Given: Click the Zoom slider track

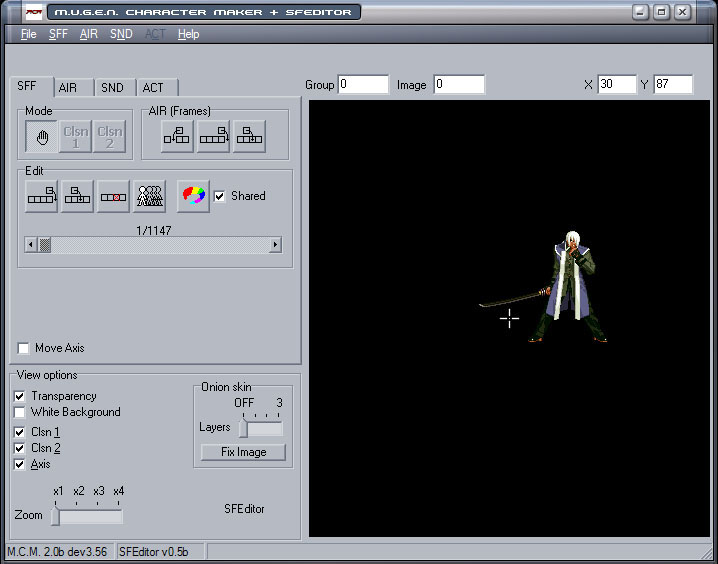Looking at the screenshot, I should click(90, 516).
